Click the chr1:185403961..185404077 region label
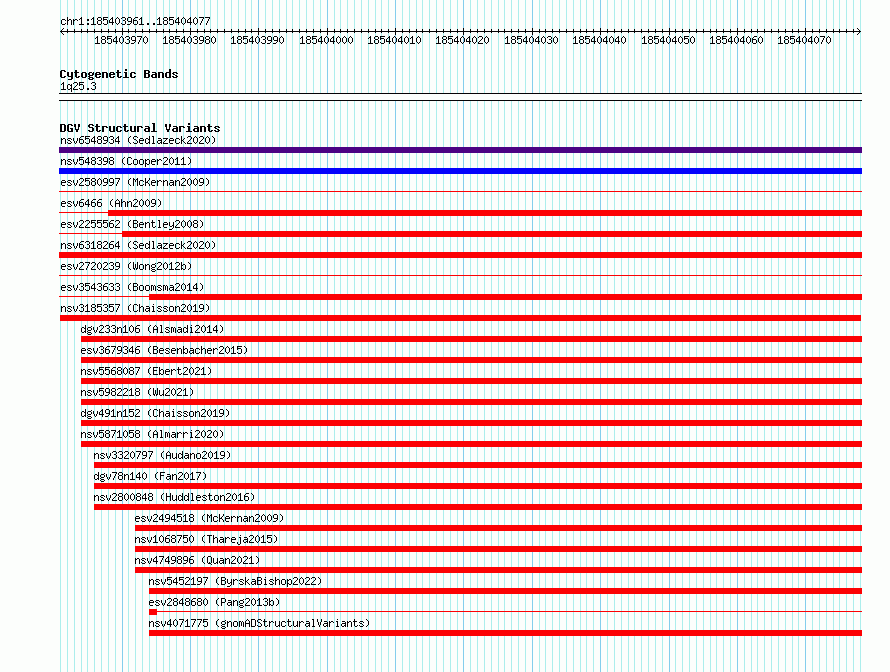Viewport: 890px width, 672px height. click(135, 21)
